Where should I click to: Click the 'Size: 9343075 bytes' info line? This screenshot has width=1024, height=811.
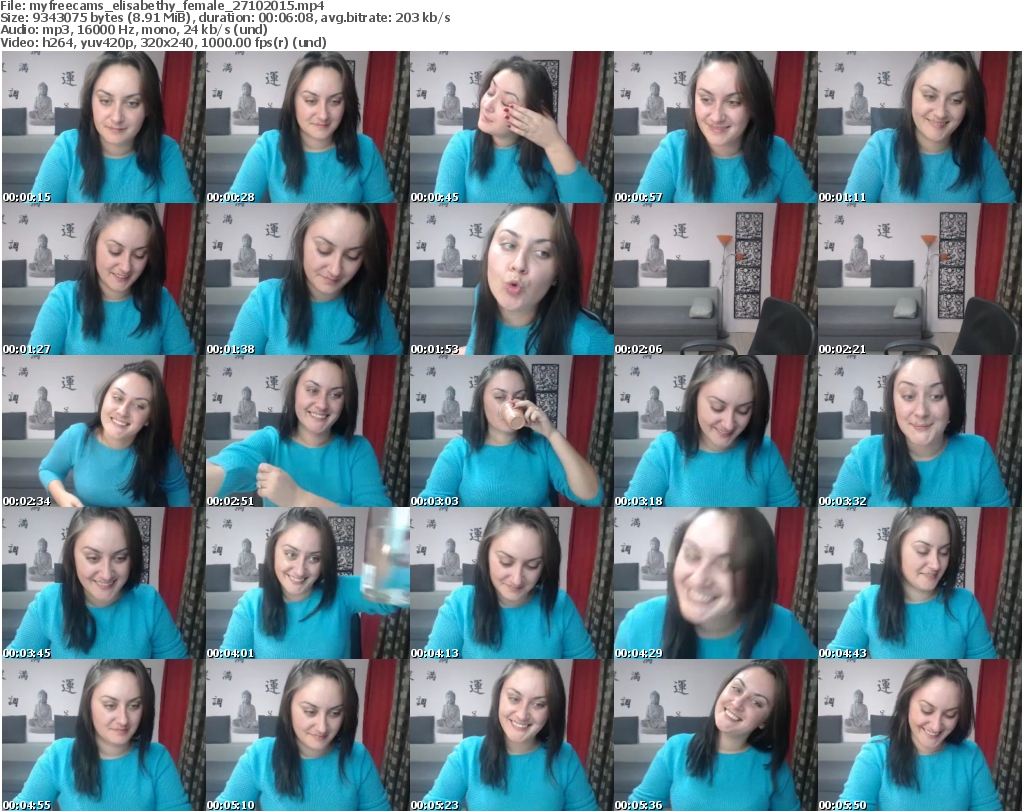click(x=225, y=18)
